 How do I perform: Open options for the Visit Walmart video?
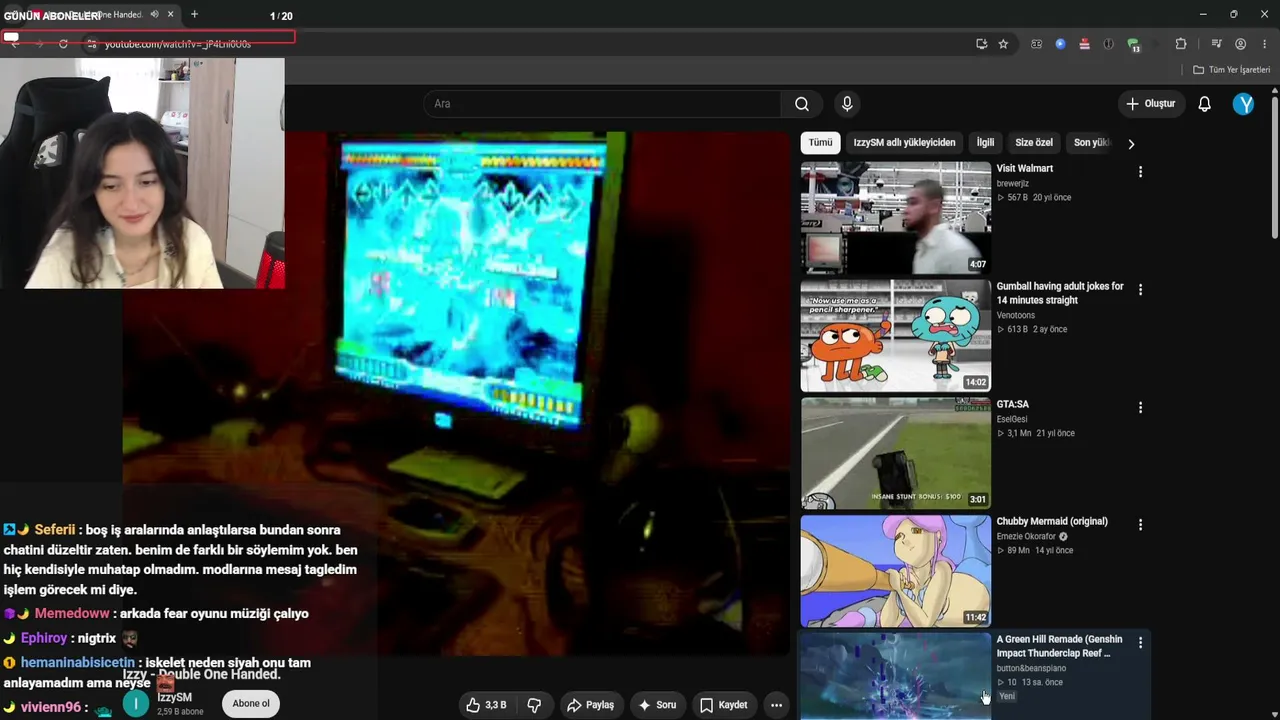[x=1140, y=172]
